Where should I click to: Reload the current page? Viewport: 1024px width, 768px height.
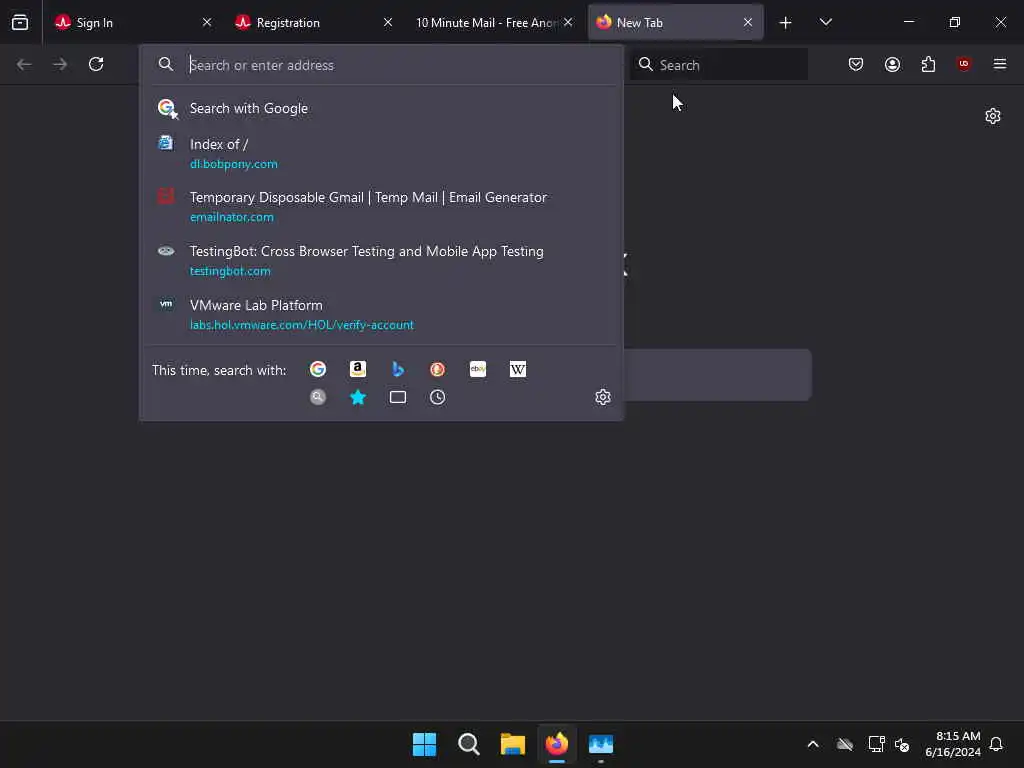pyautogui.click(x=96, y=64)
